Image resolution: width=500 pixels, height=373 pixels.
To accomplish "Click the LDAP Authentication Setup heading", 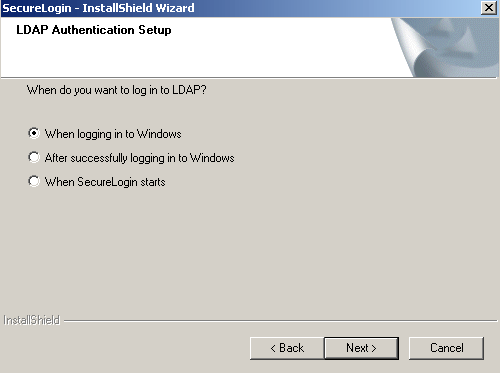I will coord(94,30).
